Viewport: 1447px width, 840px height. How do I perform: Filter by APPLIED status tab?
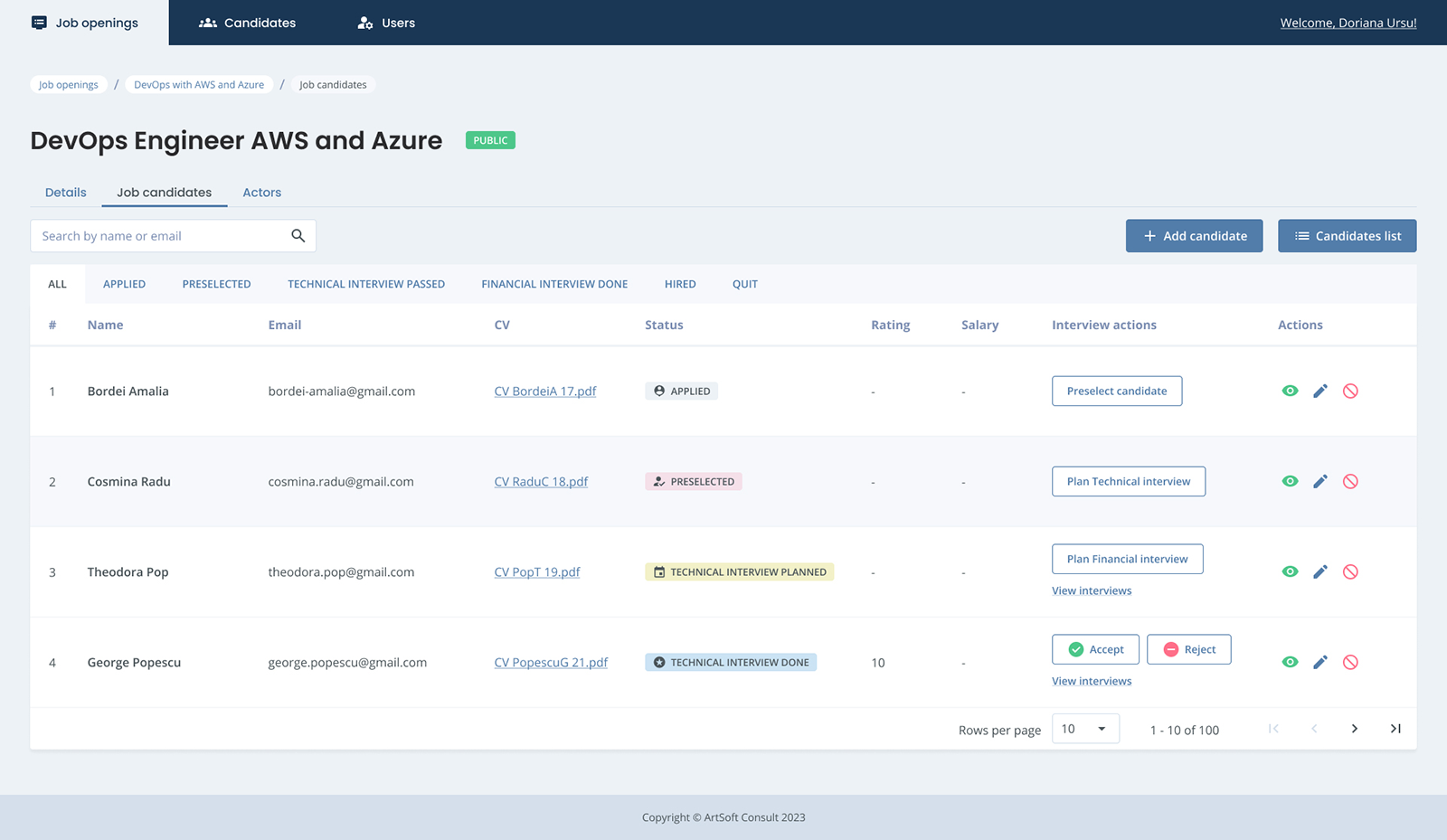coord(124,284)
